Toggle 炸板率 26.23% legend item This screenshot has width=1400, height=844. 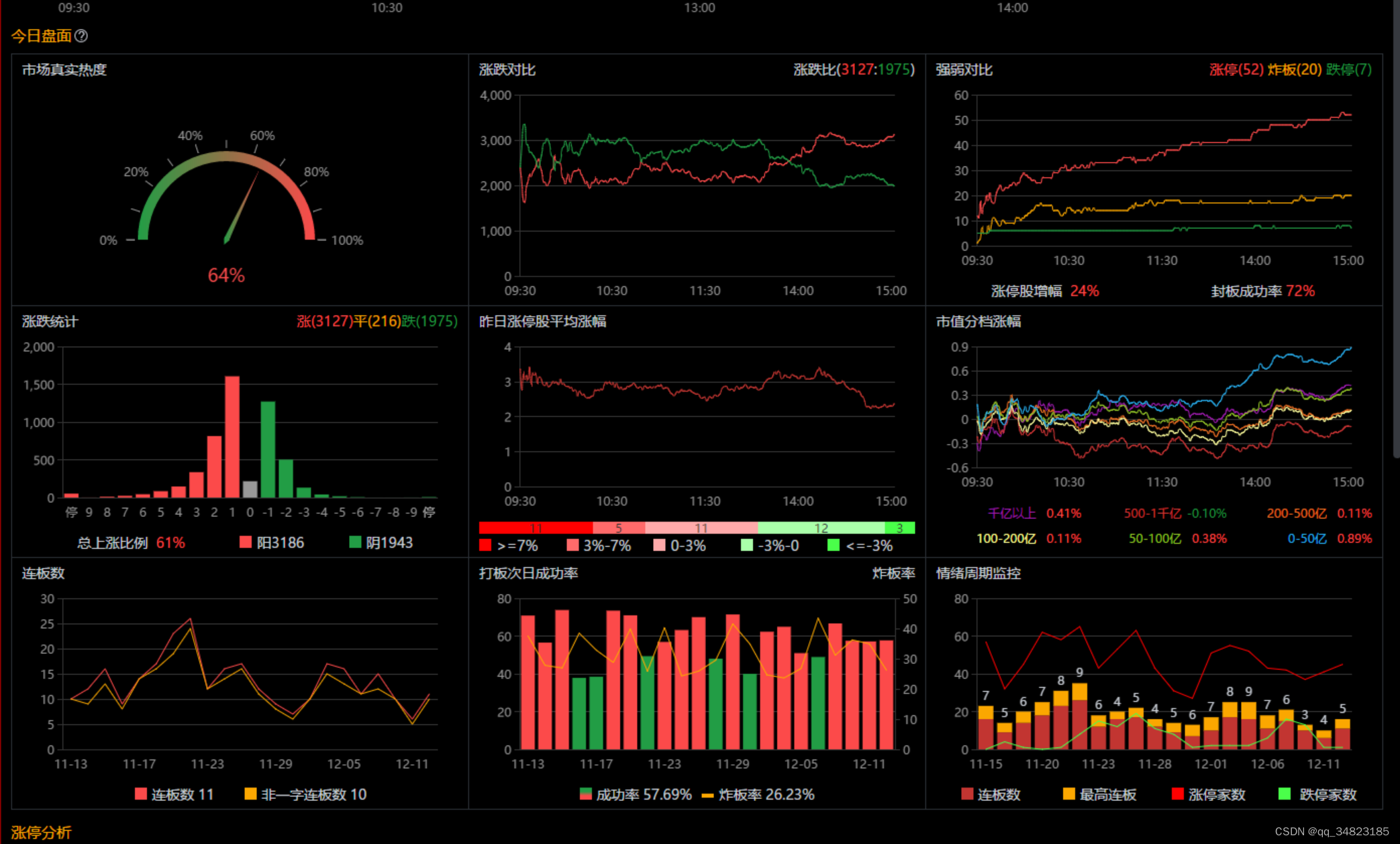coord(758,794)
